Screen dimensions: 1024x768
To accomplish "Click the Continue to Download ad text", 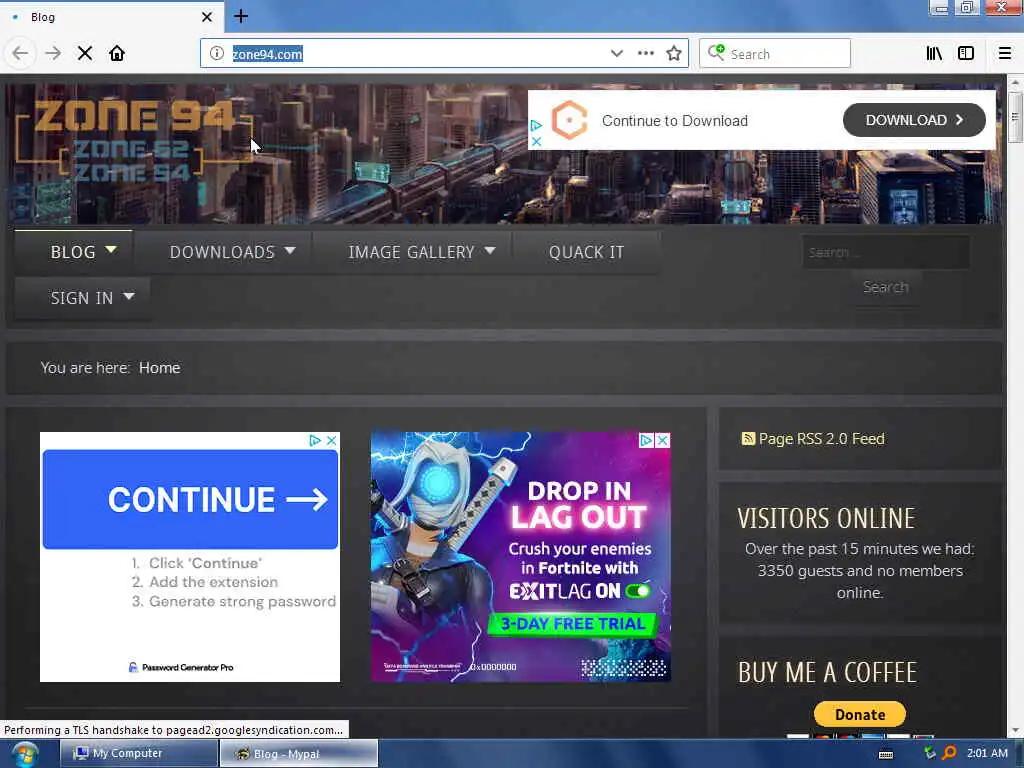I will click(x=675, y=121).
